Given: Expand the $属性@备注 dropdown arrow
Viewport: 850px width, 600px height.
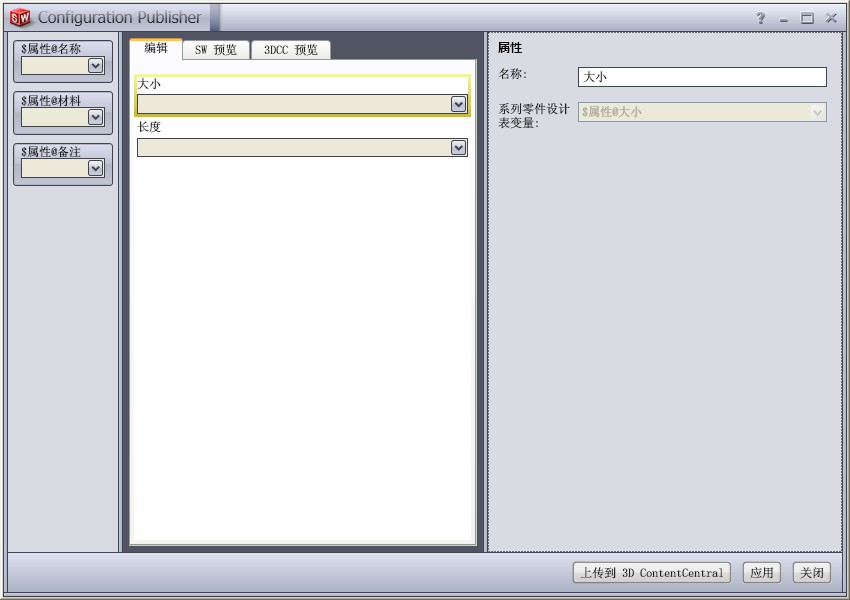Looking at the screenshot, I should point(96,168).
